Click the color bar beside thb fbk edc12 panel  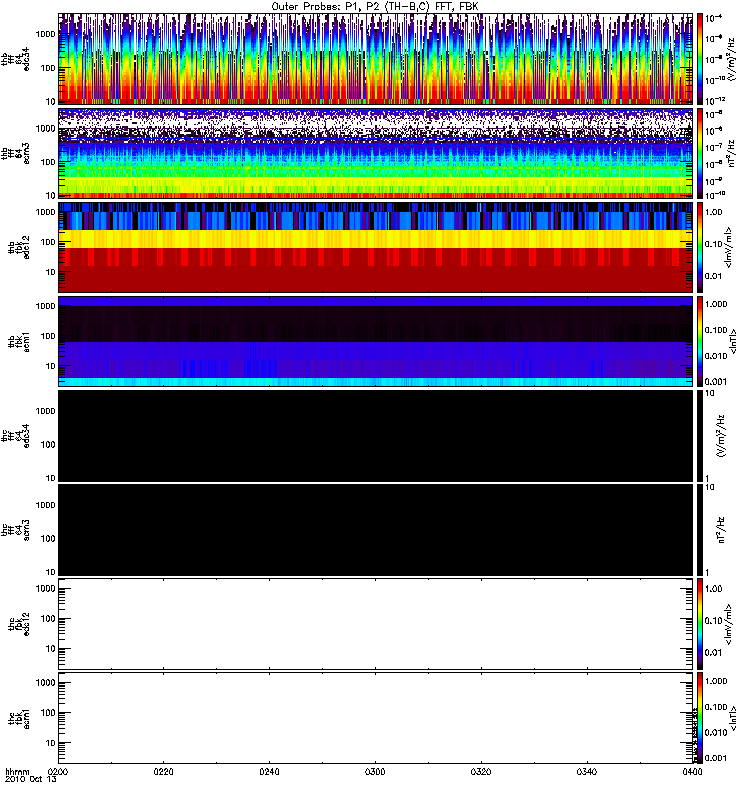(x=700, y=247)
